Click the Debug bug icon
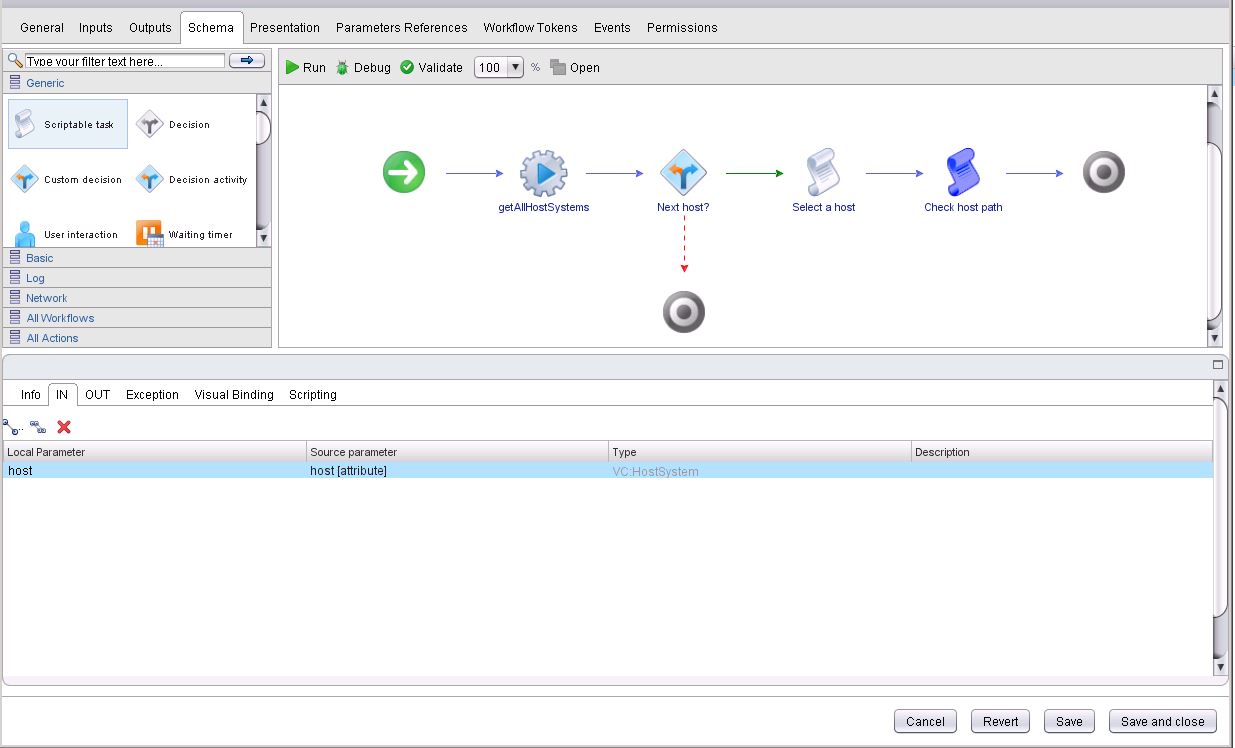1235x748 pixels. [x=343, y=68]
